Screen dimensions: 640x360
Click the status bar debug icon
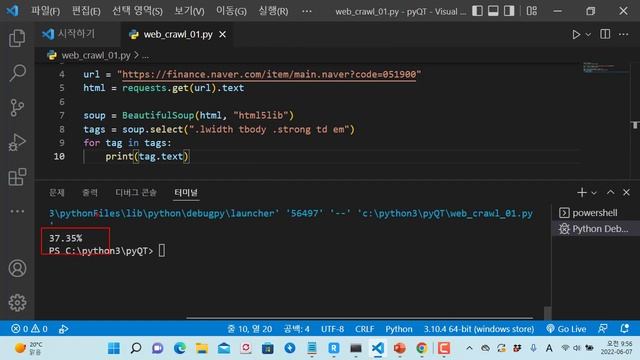tap(63, 329)
